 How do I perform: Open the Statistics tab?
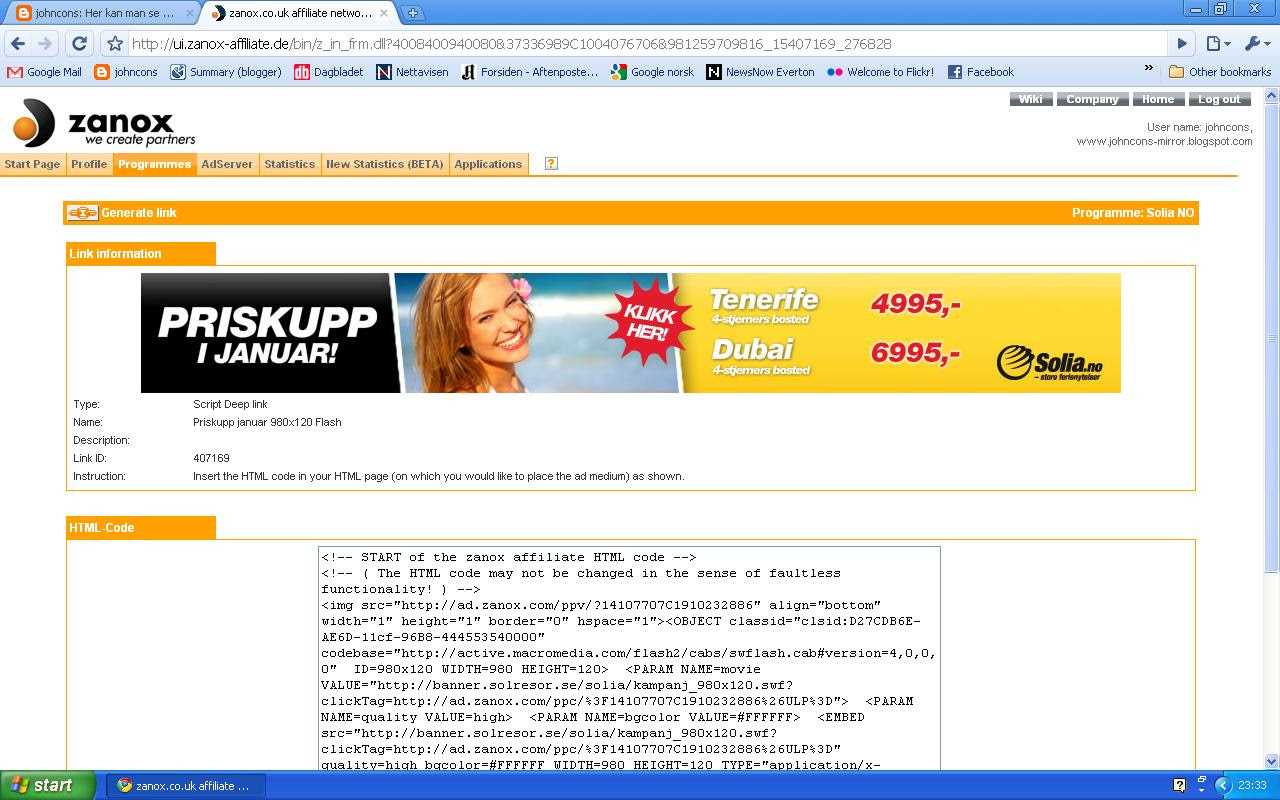coord(289,164)
